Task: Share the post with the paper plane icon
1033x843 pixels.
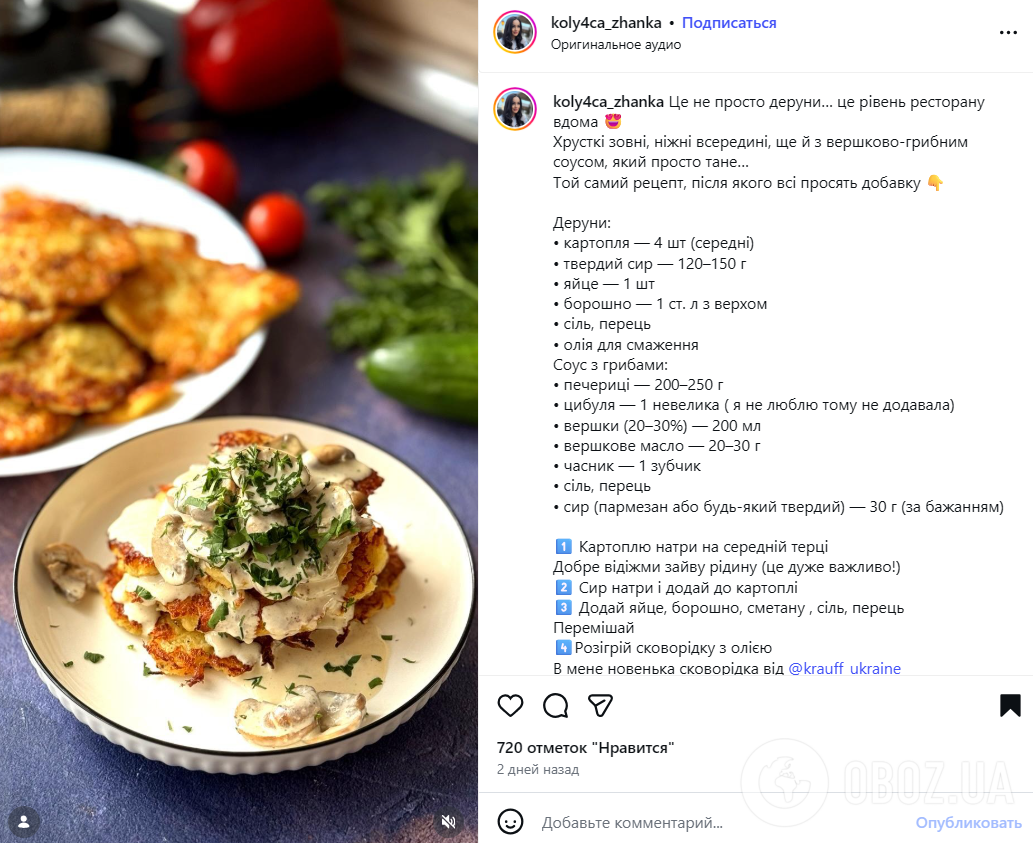Action: pos(600,705)
